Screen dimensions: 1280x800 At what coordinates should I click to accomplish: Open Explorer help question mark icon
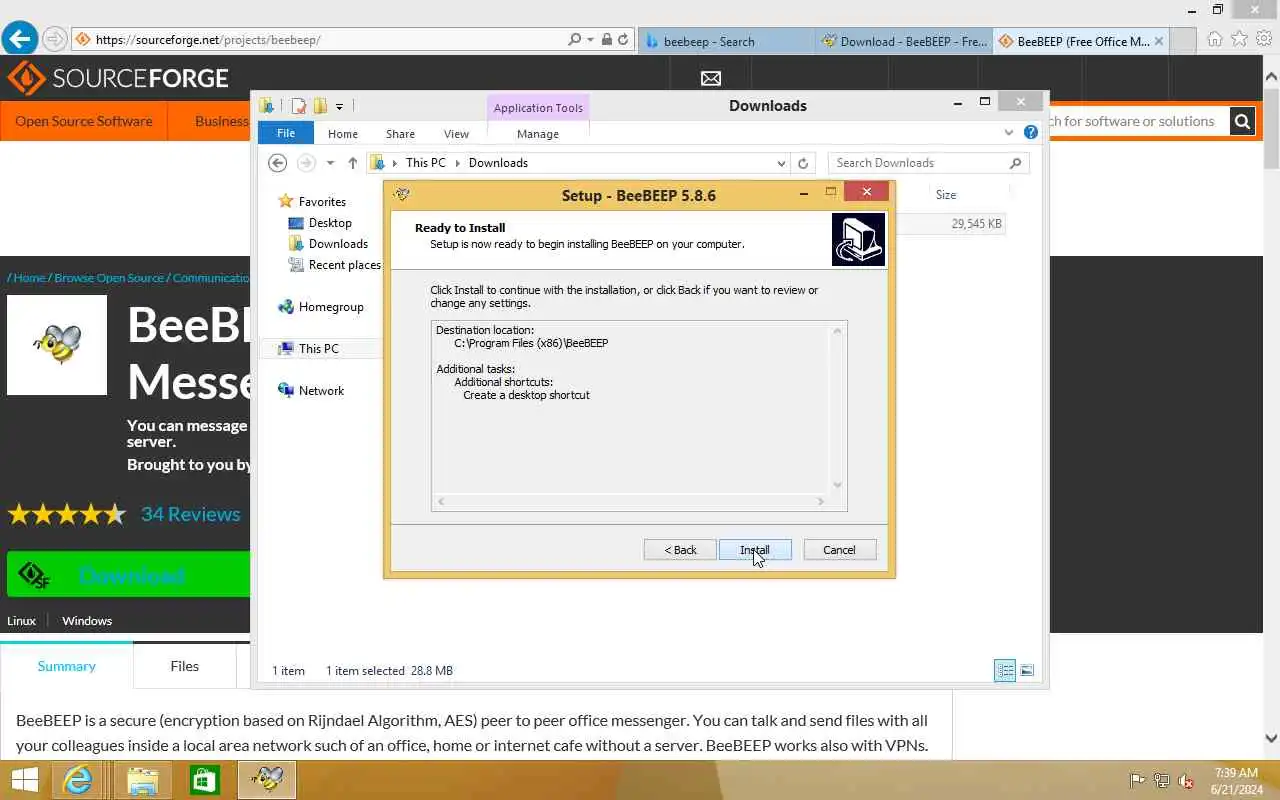1031,132
